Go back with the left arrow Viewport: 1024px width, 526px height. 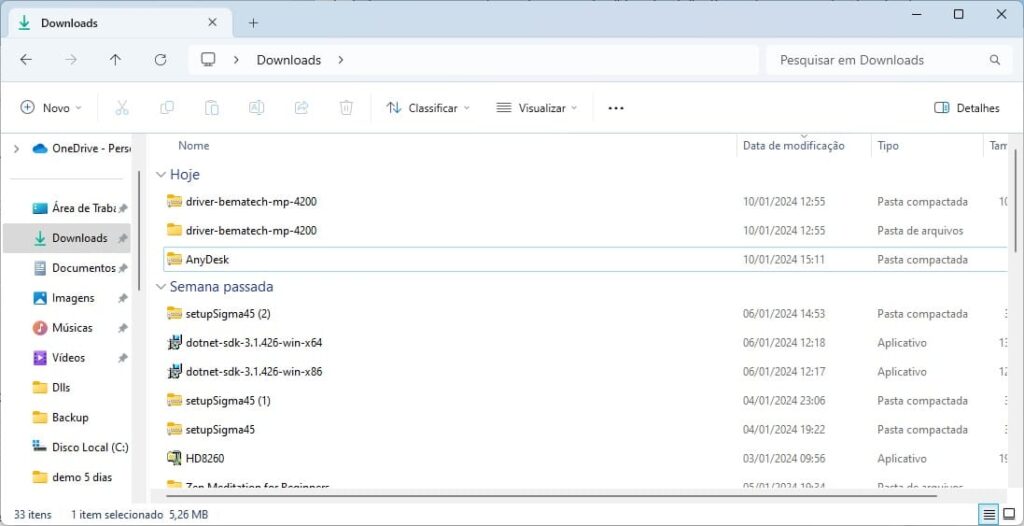[25, 60]
